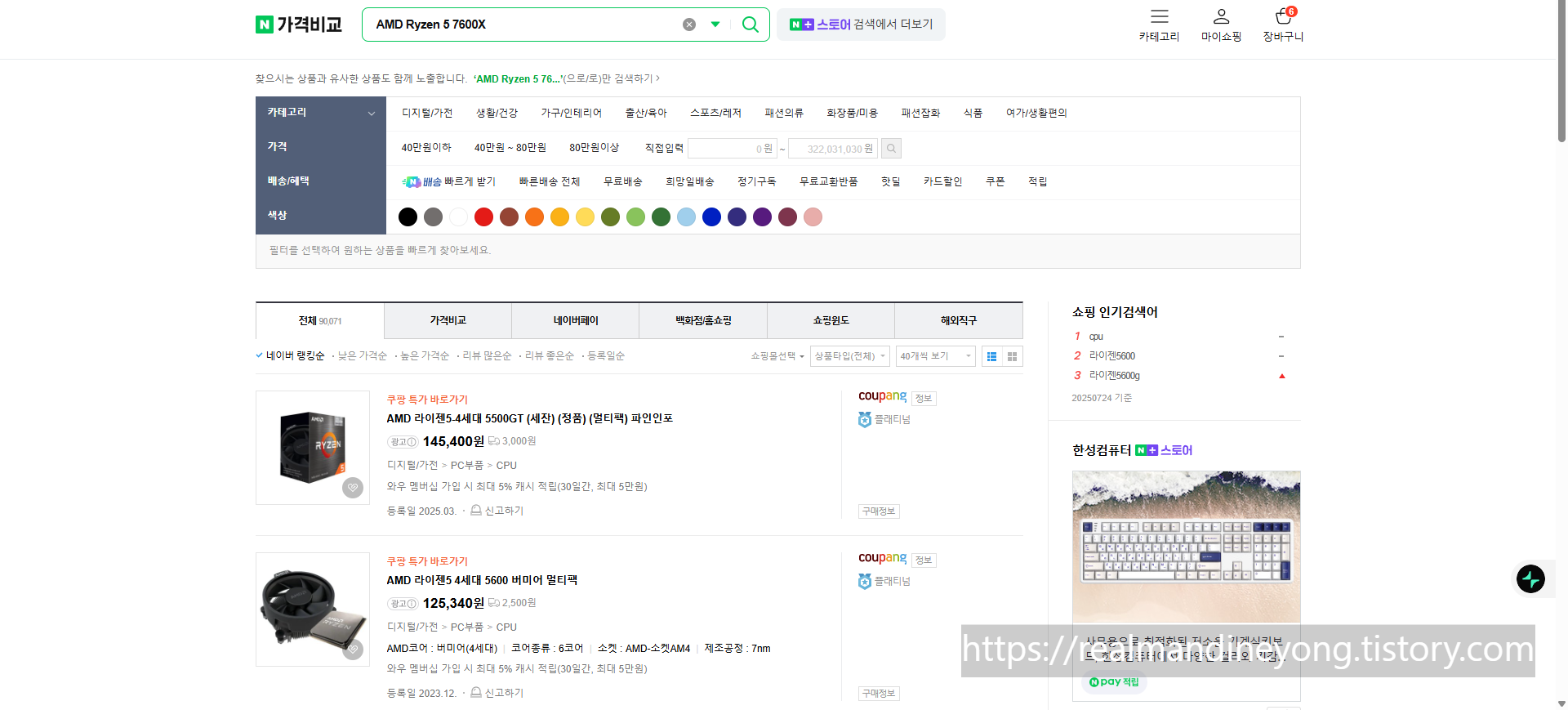1568x710 pixels.
Task: Click the maximum price input field
Action: click(x=832, y=149)
